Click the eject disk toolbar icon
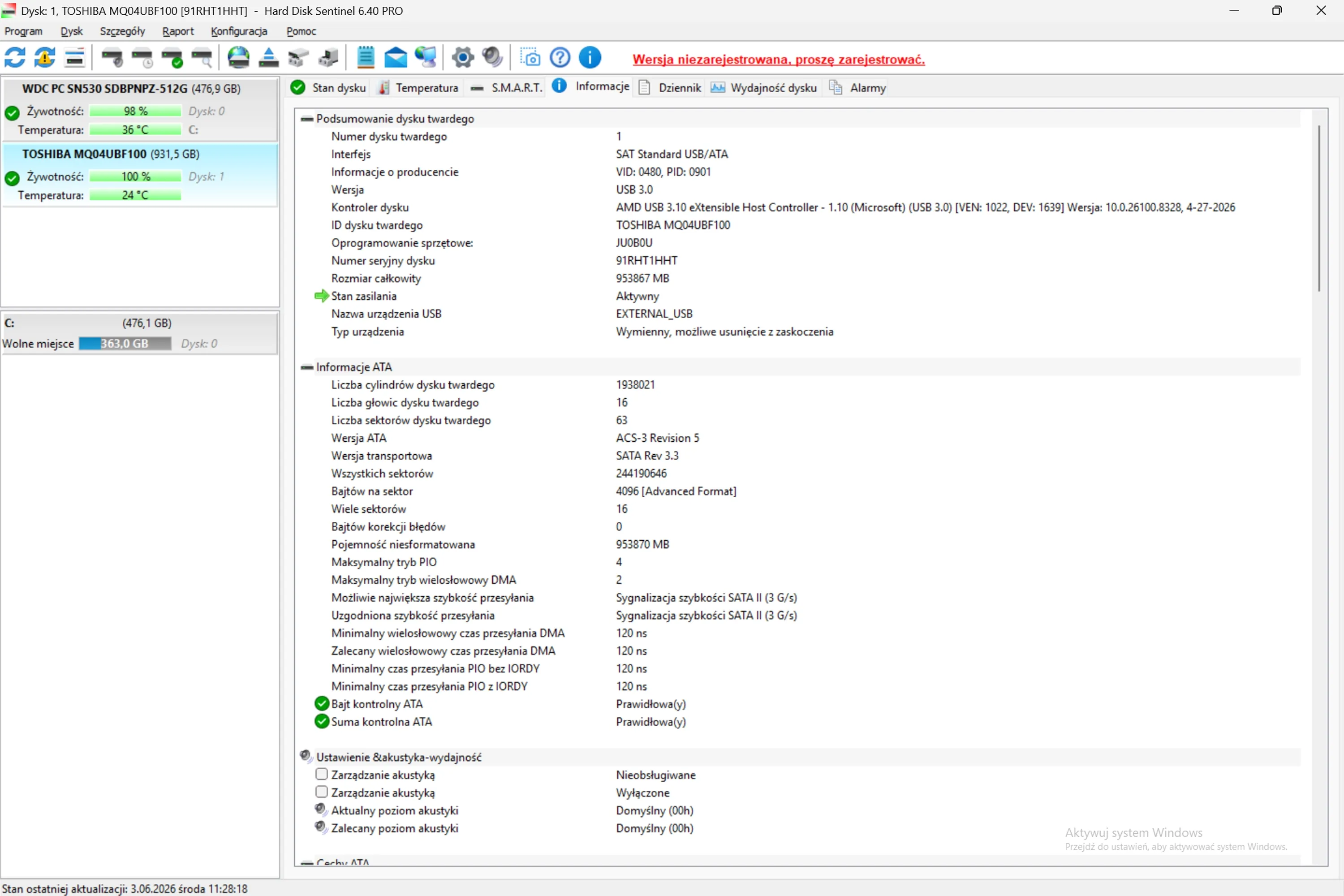 tap(268, 58)
